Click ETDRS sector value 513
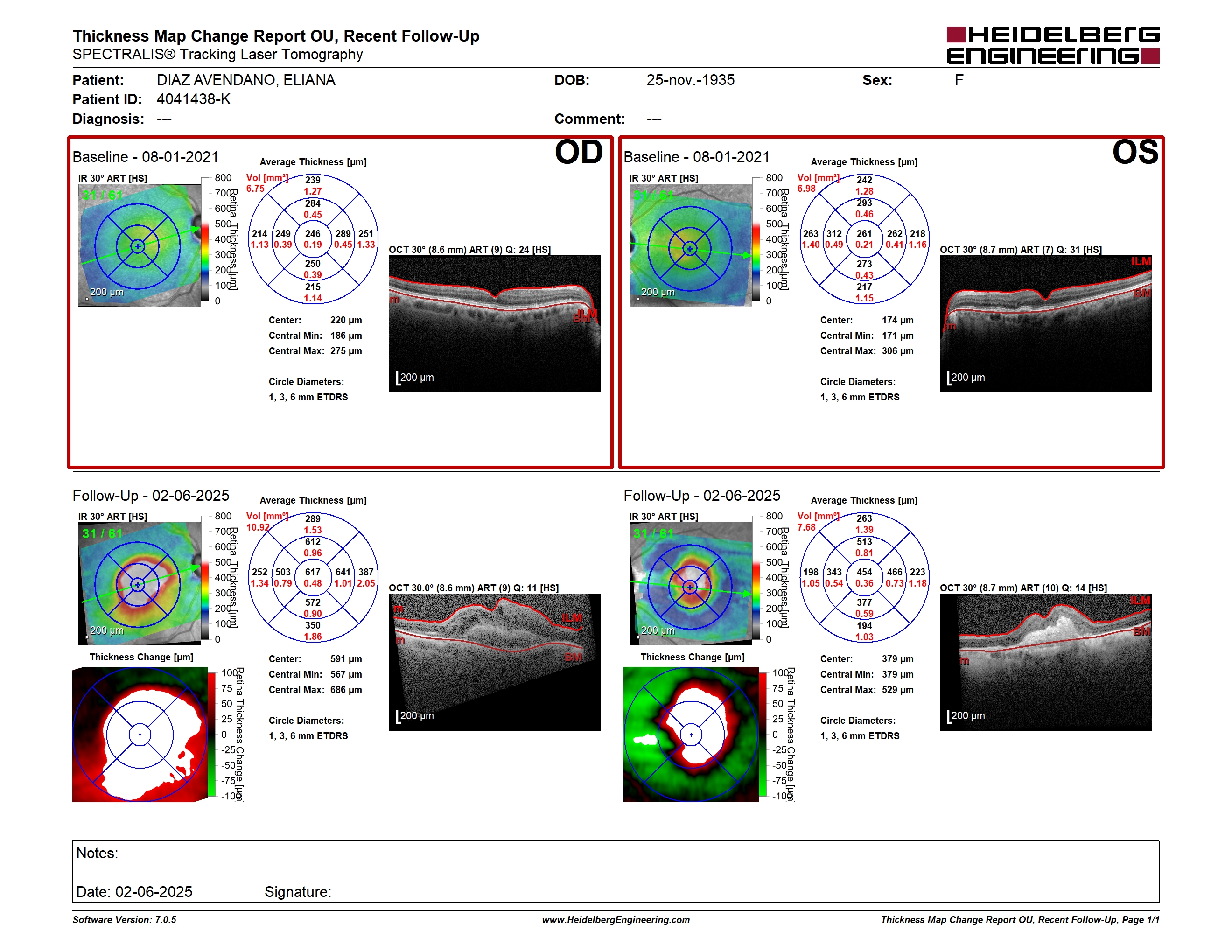The width and height of the screenshot is (1232, 952). [864, 541]
